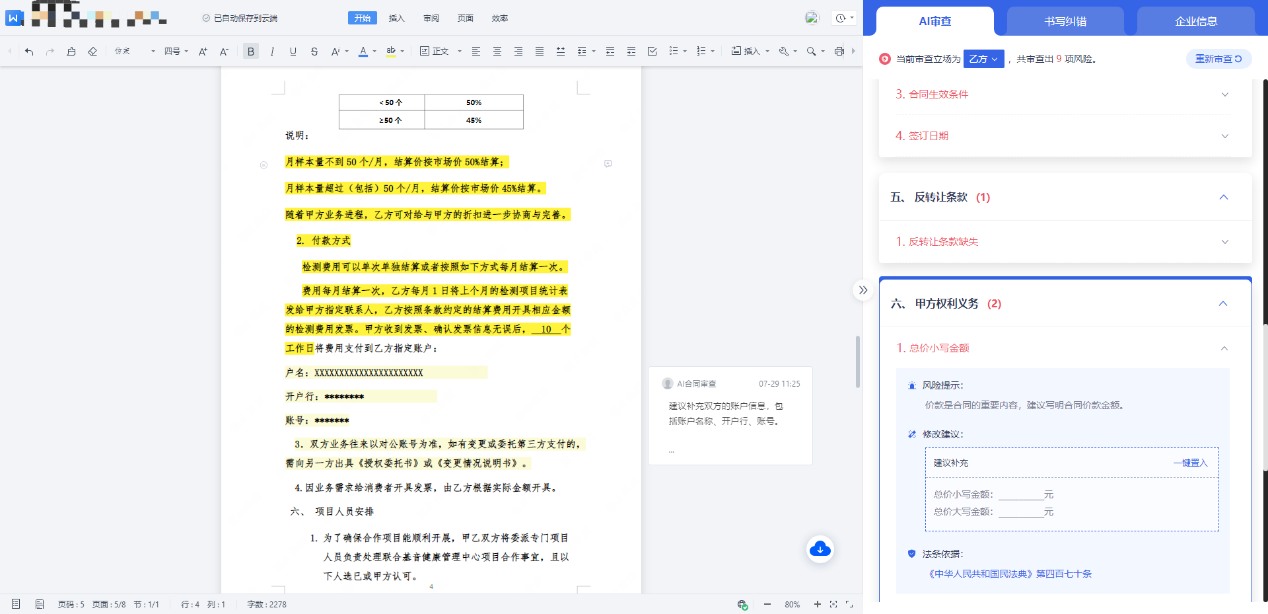Image resolution: width=1268 pixels, height=614 pixels.
Task: Apply italic formatting
Action: (272, 51)
